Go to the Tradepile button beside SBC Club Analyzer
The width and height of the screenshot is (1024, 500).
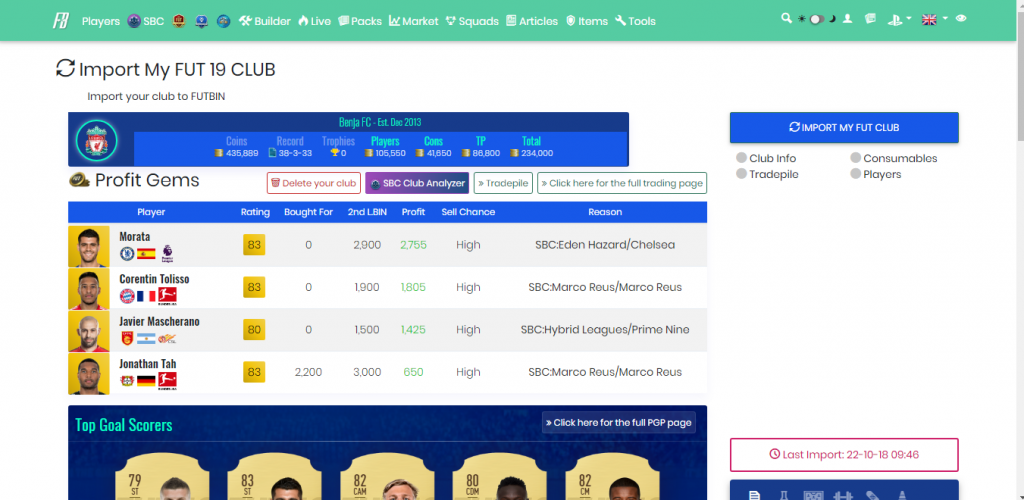click(x=504, y=183)
